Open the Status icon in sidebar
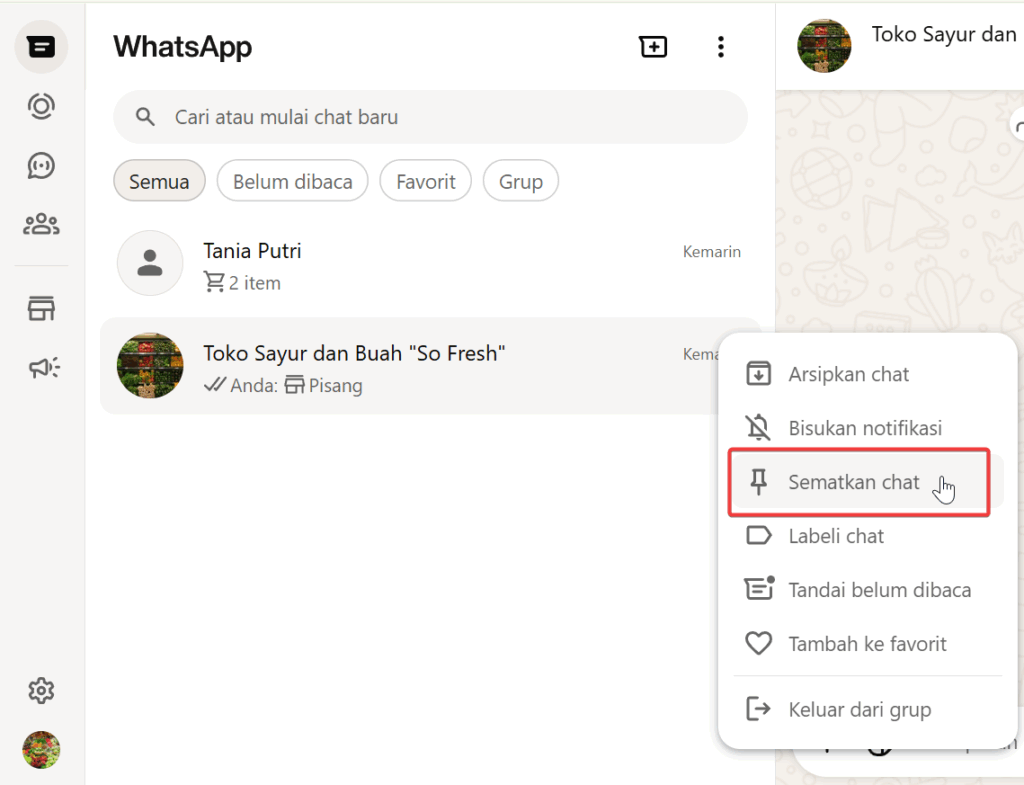Viewport: 1024px width, 785px height. [x=41, y=106]
